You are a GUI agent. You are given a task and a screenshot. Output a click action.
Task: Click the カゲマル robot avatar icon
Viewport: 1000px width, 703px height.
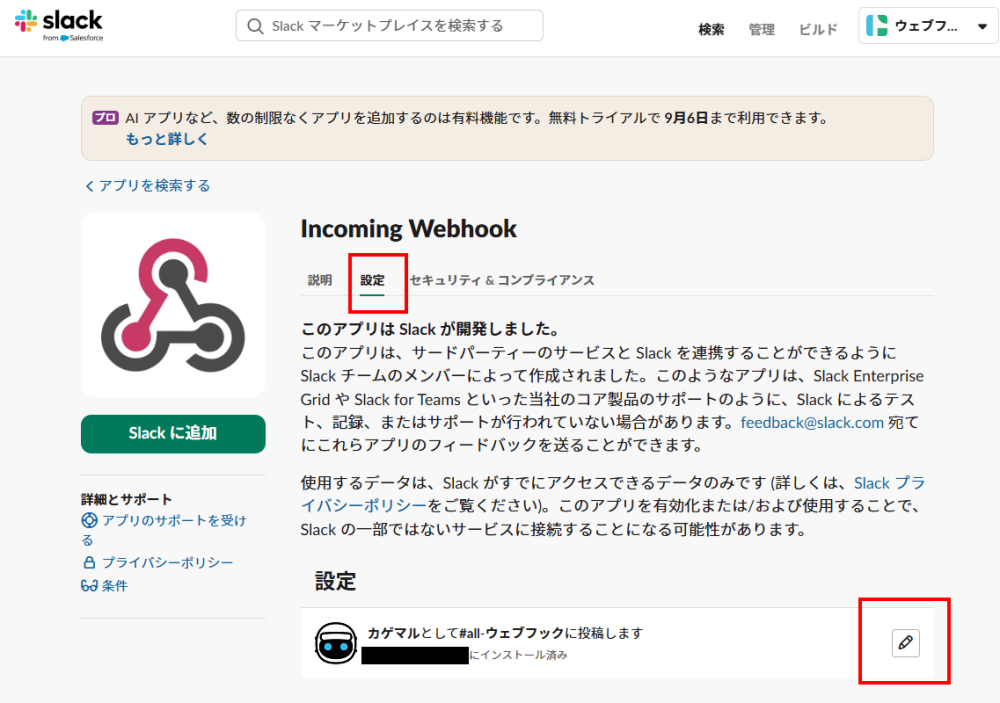pos(335,643)
